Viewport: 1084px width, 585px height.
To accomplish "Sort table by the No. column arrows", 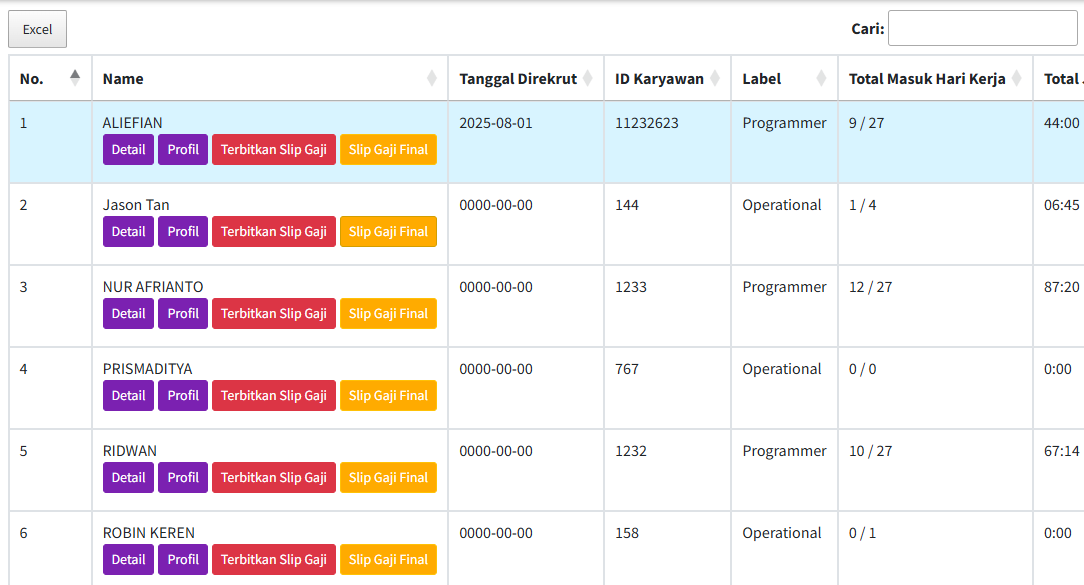I will point(75,78).
